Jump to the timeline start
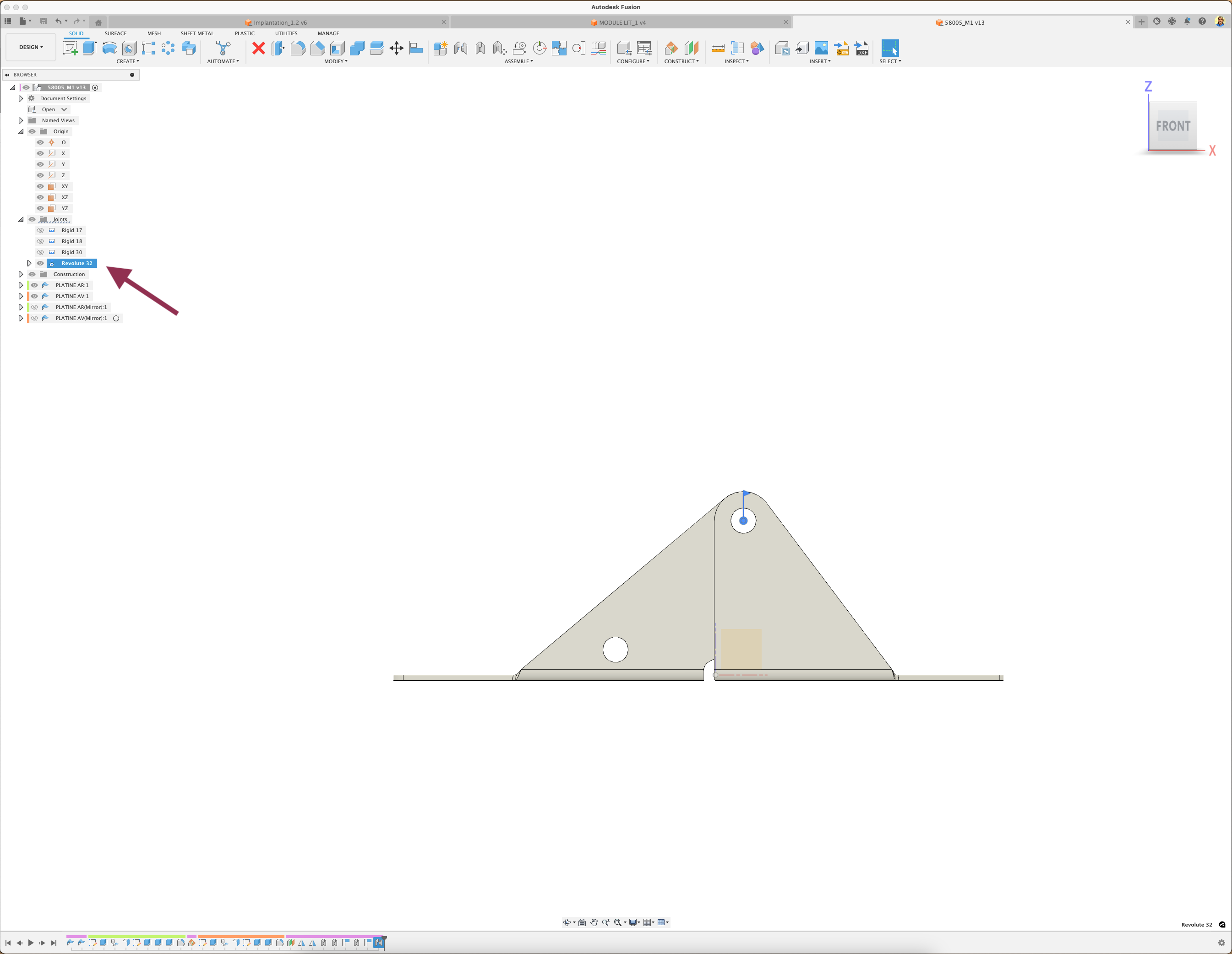This screenshot has width=1232, height=954. pyautogui.click(x=8, y=943)
